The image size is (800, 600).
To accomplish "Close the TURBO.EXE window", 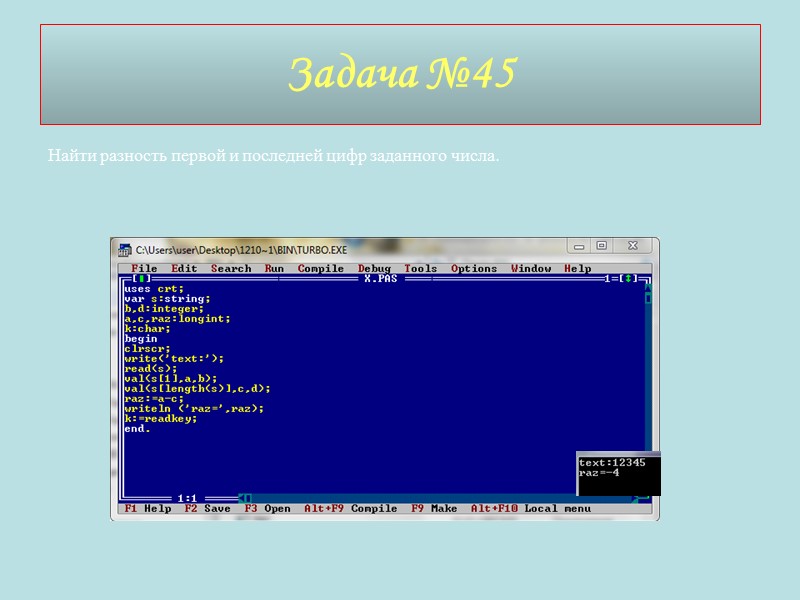I will pyautogui.click(x=633, y=246).
